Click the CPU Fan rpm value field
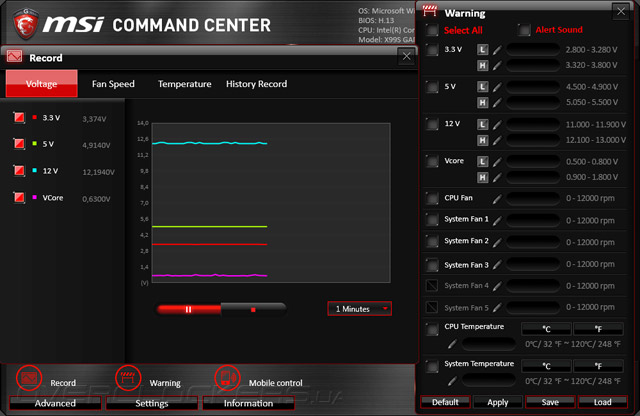Viewport: 640px width, 416px height. (533, 199)
